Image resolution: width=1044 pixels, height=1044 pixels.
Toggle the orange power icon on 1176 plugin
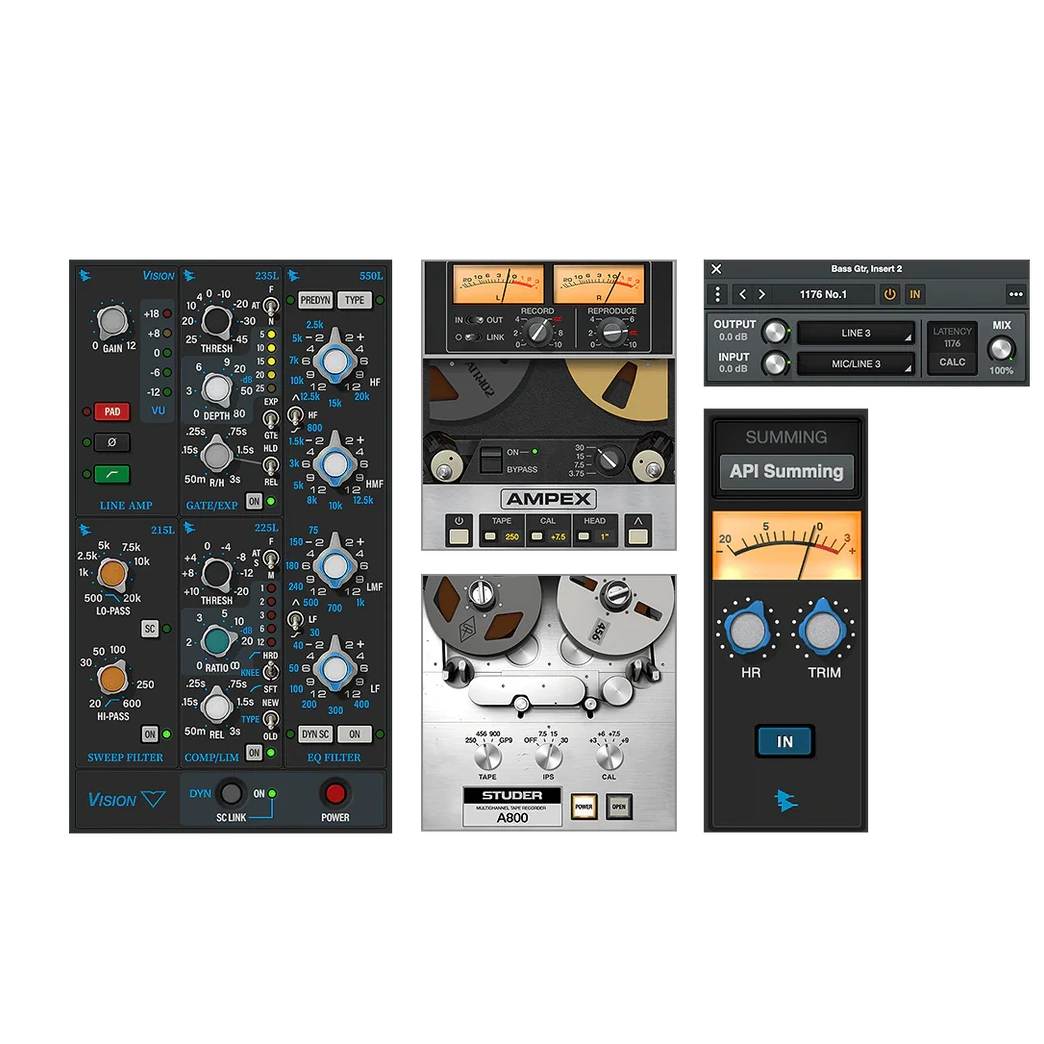coord(890,294)
